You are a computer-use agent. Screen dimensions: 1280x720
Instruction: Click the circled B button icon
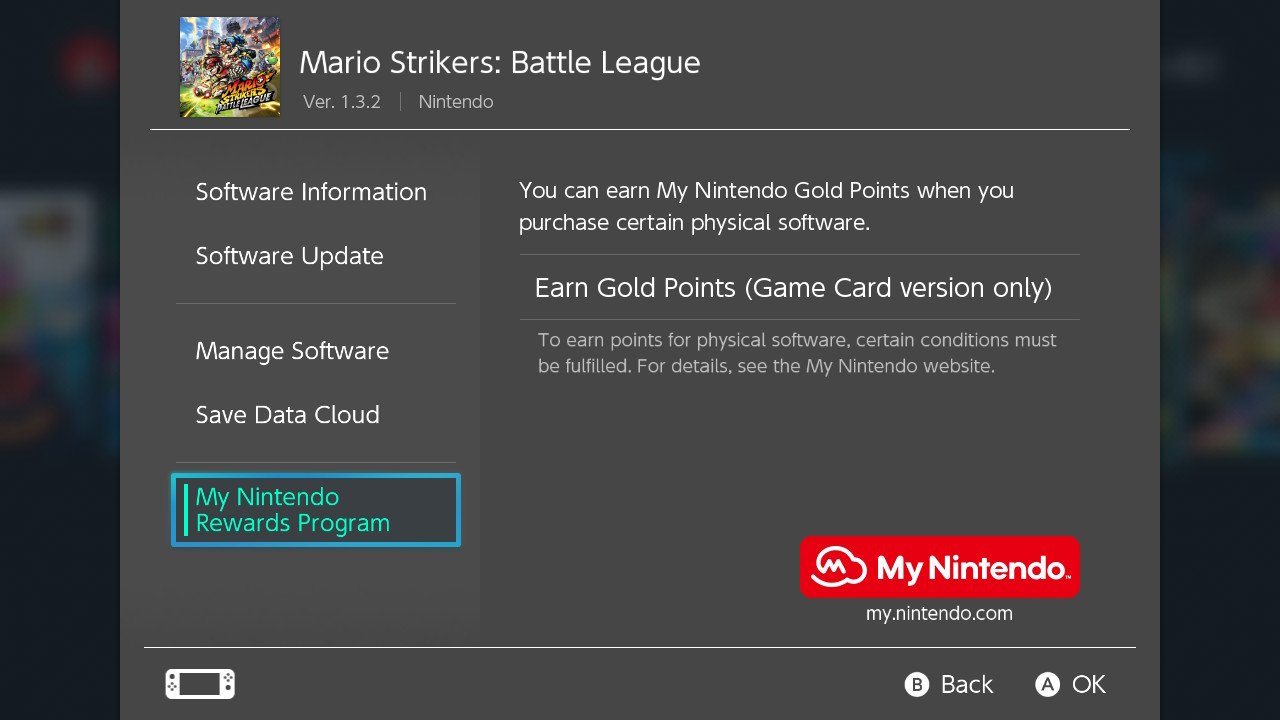[917, 684]
